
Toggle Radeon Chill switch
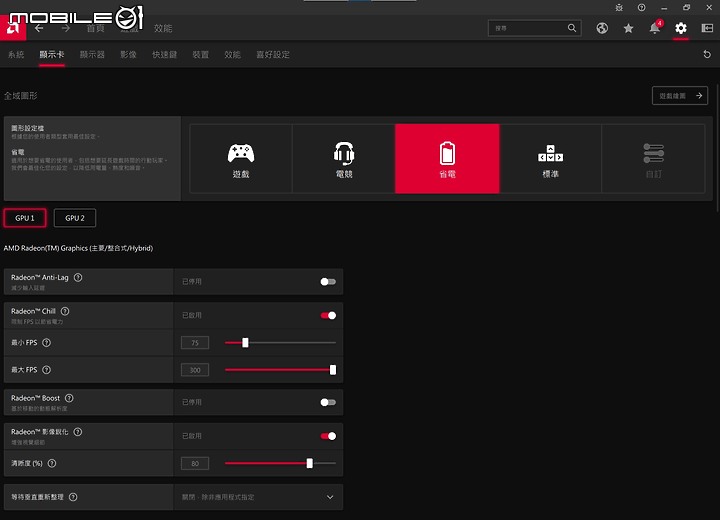pyautogui.click(x=328, y=315)
